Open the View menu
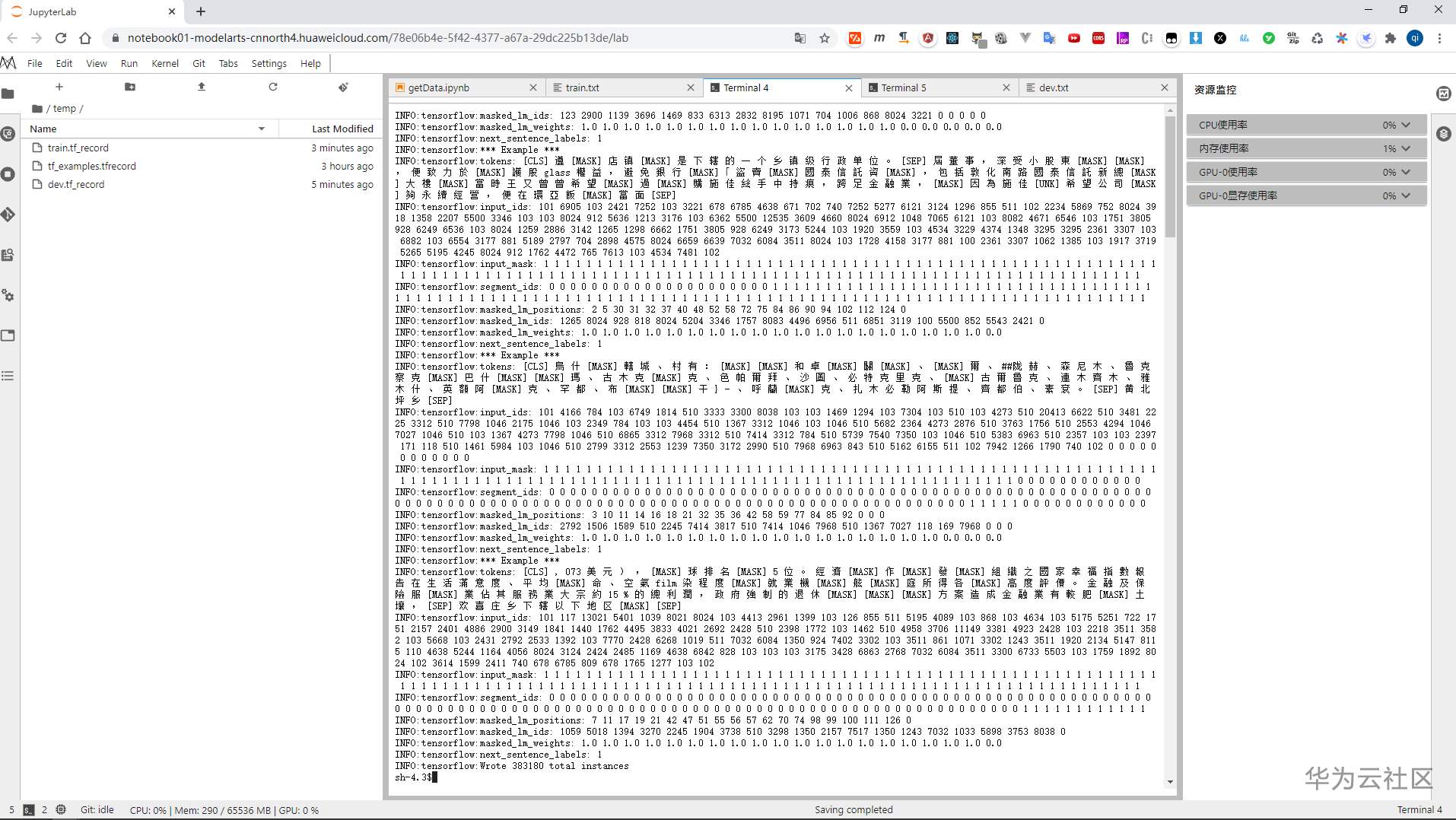 click(97, 64)
